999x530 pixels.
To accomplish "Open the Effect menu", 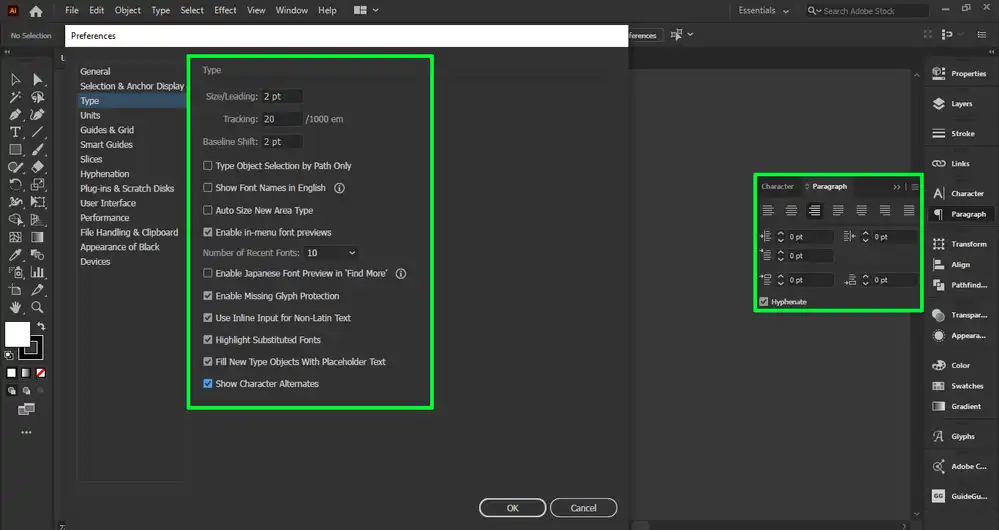I will point(225,11).
